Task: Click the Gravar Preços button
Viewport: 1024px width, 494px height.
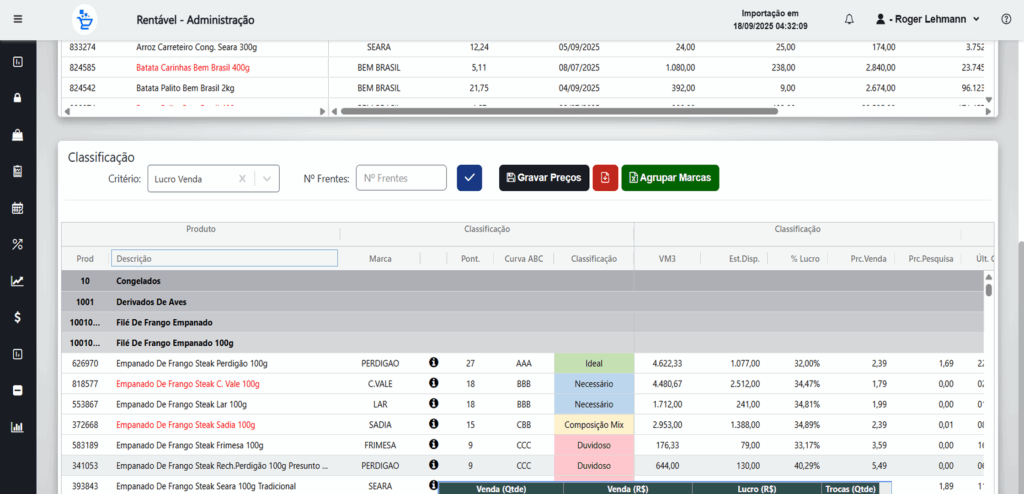Action: [544, 178]
